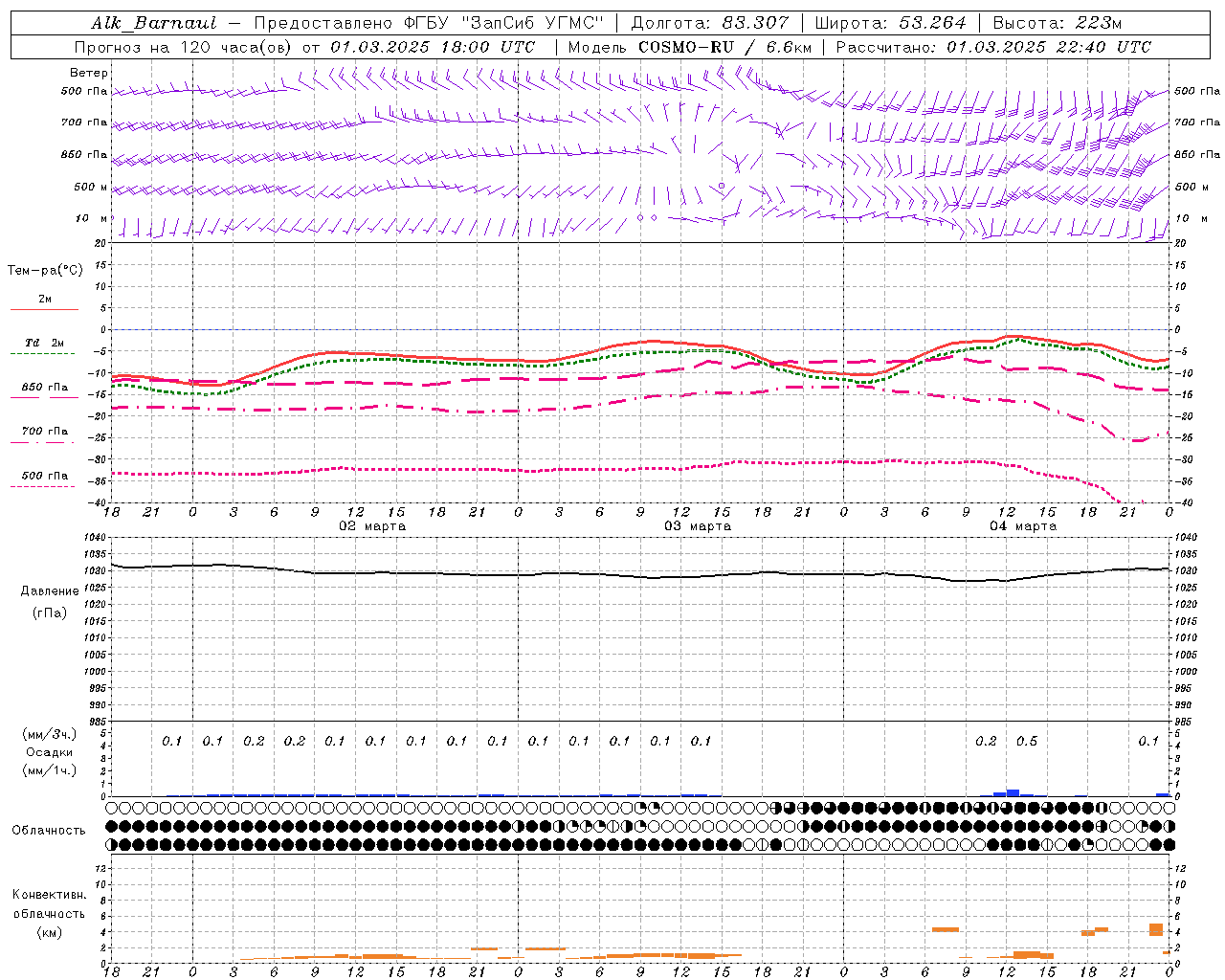Viewport: 1225px width, 980px height.
Task: Click the latitude value 'Широта: 53.264'
Action: coord(890,23)
